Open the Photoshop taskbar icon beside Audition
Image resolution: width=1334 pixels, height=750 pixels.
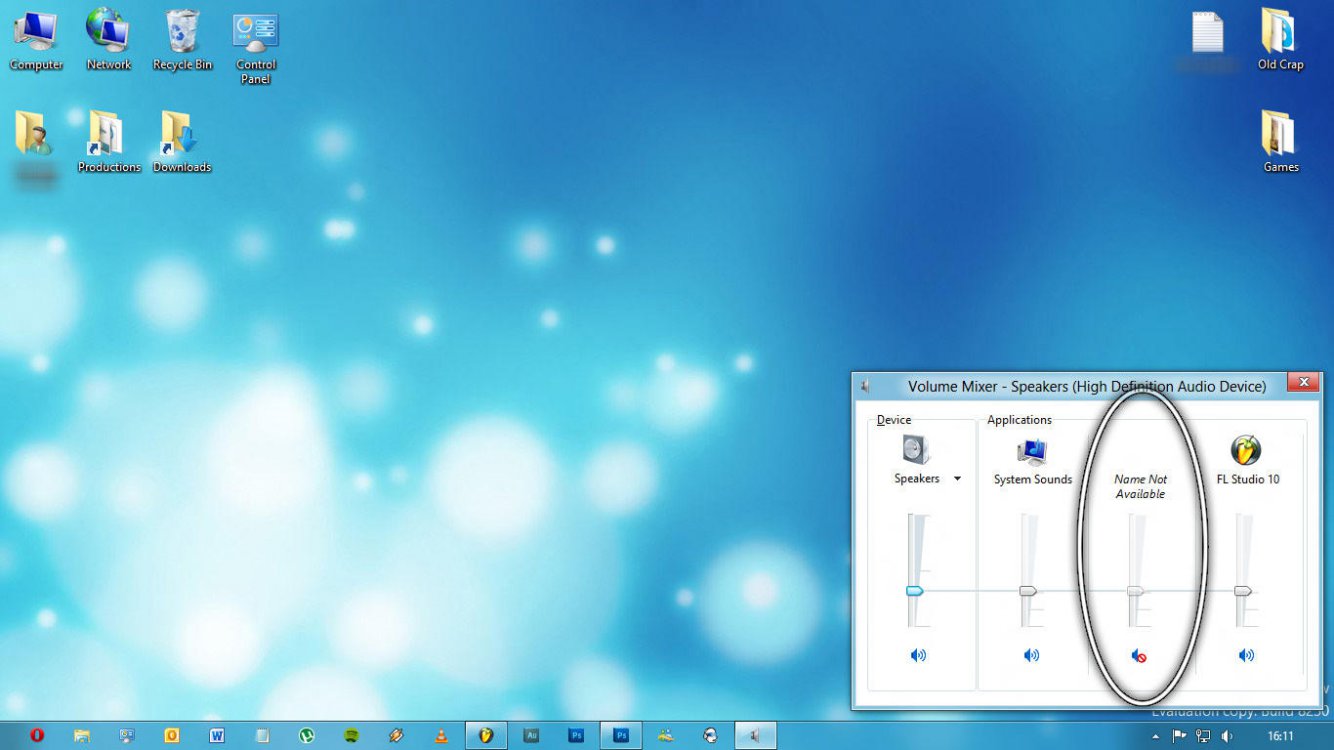[x=576, y=735]
